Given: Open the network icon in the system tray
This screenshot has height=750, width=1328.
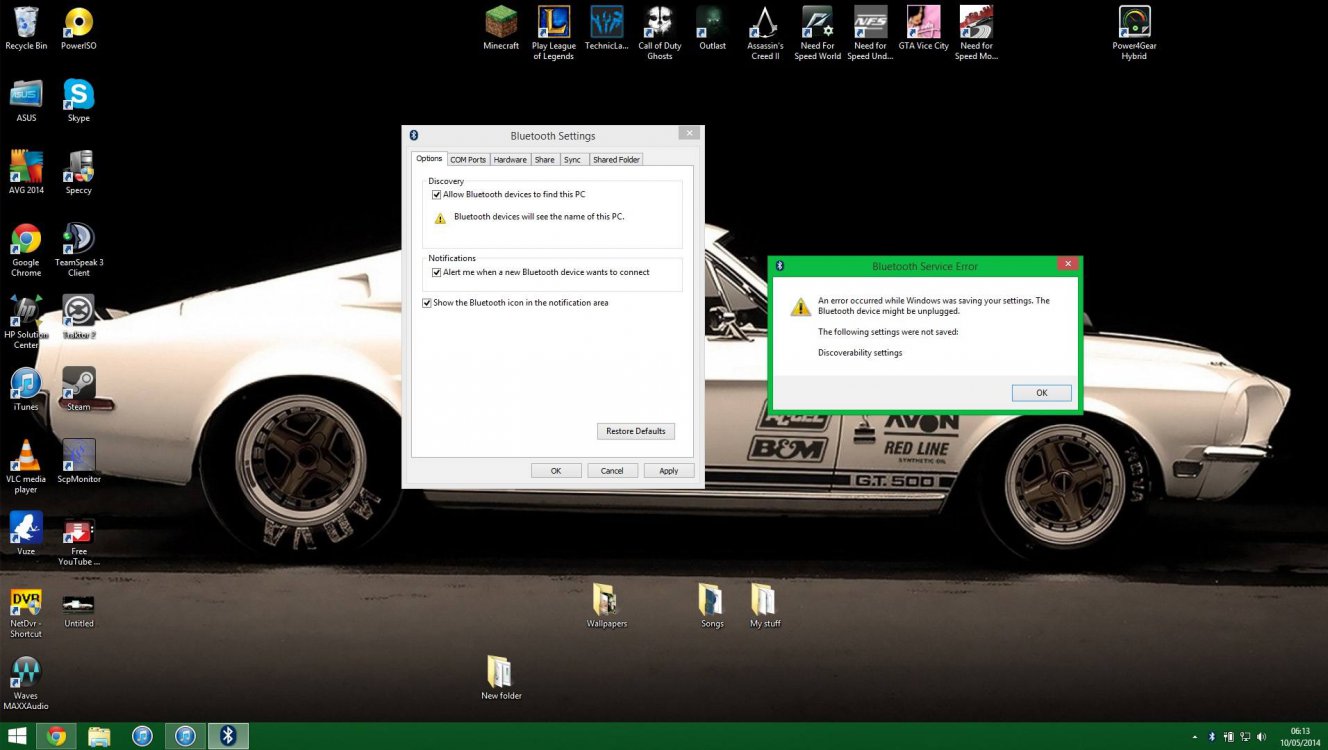Looking at the screenshot, I should pyautogui.click(x=1244, y=736).
